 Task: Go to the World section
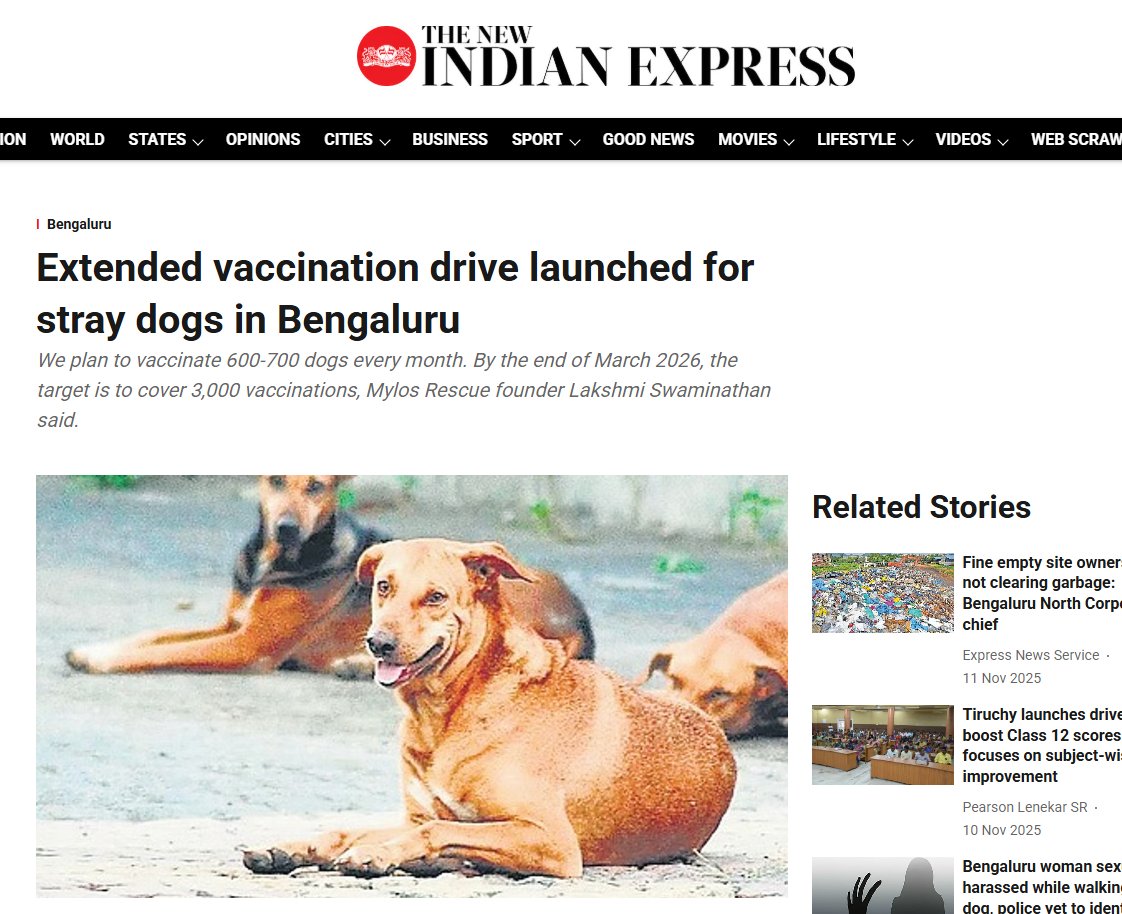pos(77,140)
